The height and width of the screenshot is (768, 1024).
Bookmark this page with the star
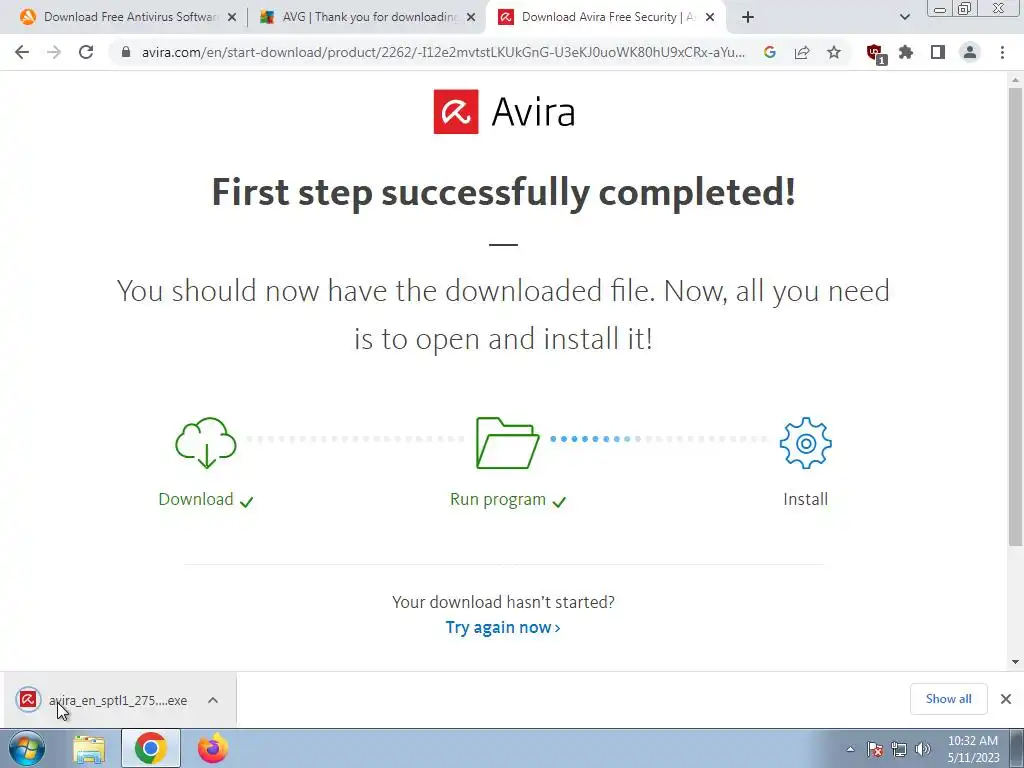(834, 52)
